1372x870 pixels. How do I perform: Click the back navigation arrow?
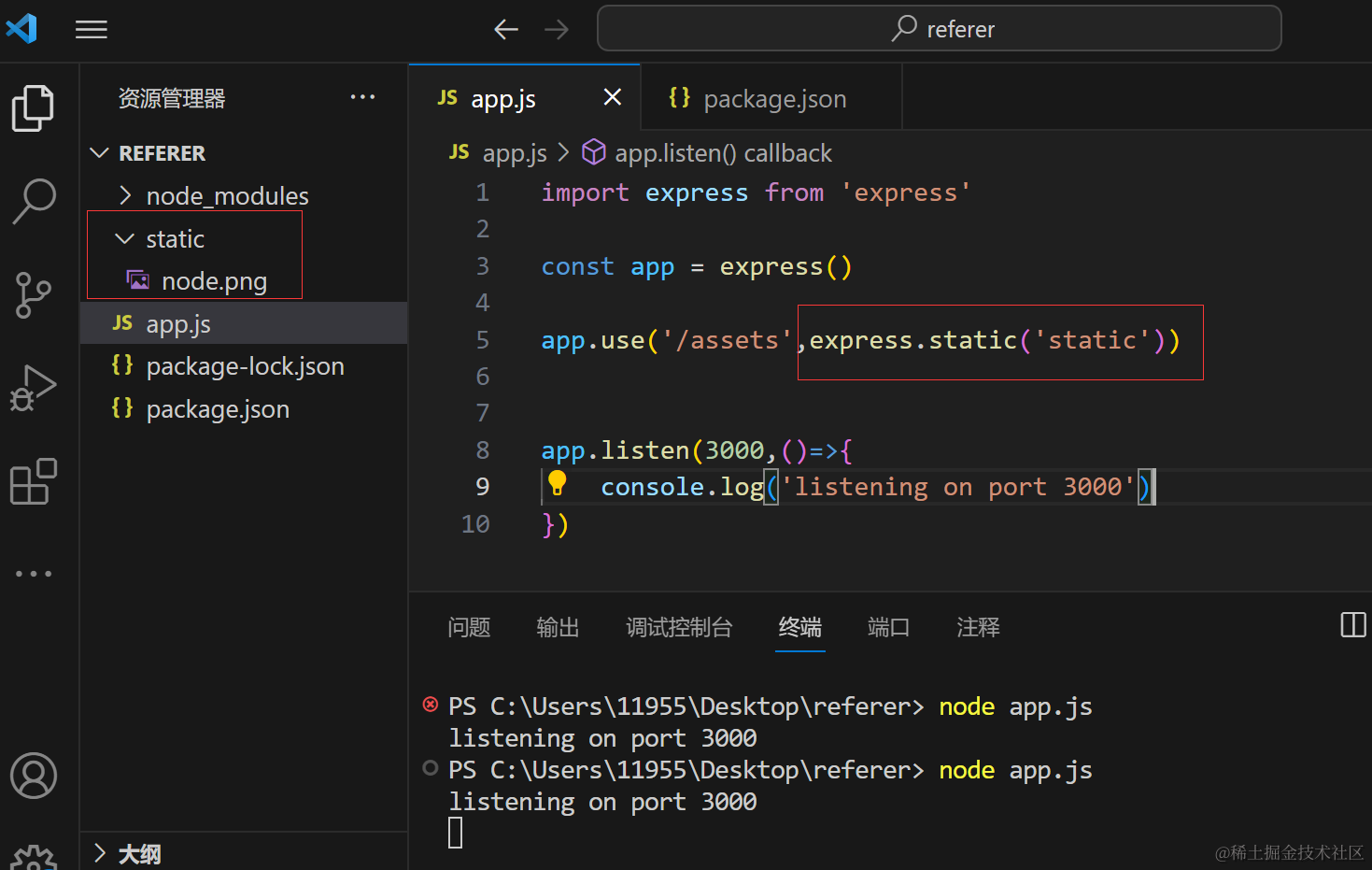[x=505, y=29]
